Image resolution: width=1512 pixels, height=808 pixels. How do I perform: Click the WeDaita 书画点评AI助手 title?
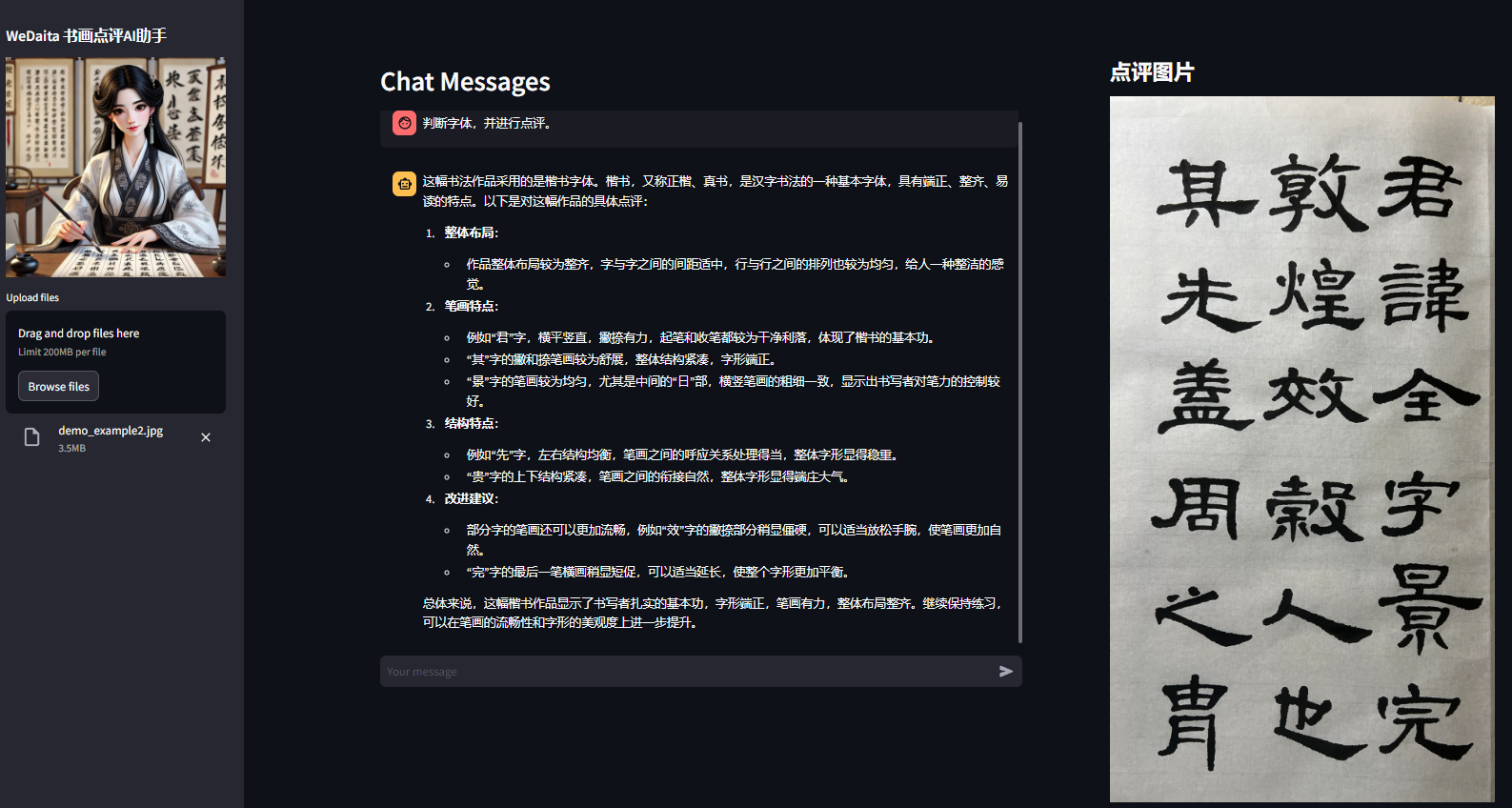point(87,36)
